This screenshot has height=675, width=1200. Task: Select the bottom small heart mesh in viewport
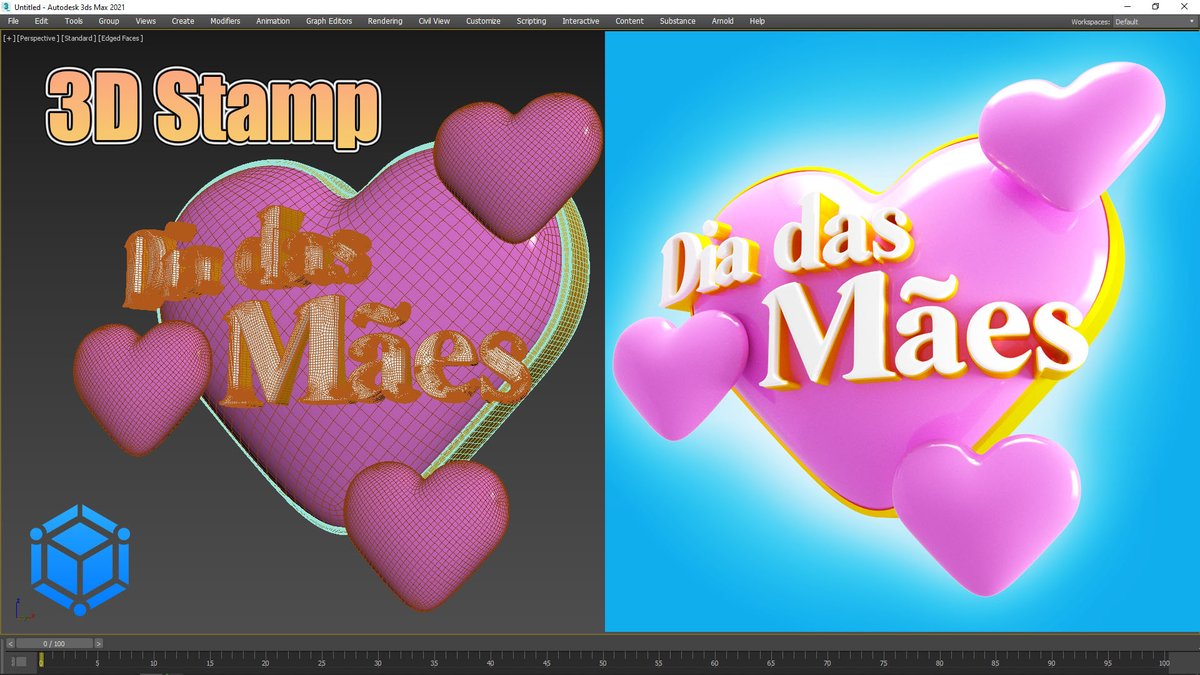tap(427, 535)
